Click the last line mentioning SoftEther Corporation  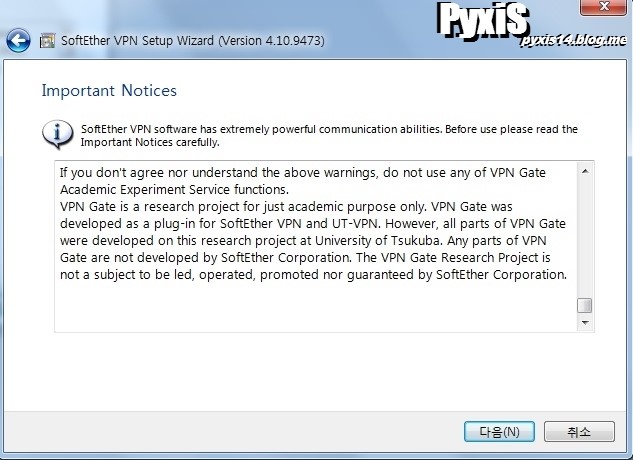pos(313,275)
